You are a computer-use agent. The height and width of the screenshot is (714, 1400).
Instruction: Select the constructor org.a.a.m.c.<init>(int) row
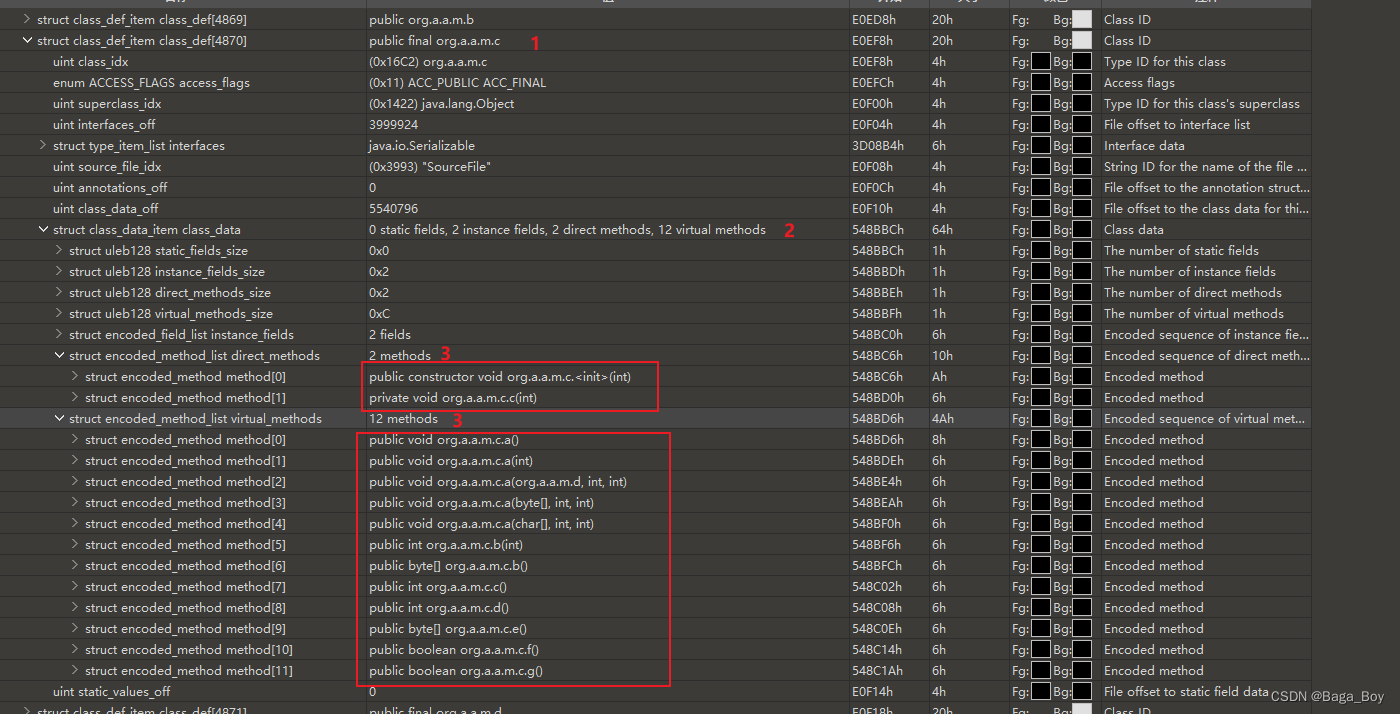tap(500, 376)
